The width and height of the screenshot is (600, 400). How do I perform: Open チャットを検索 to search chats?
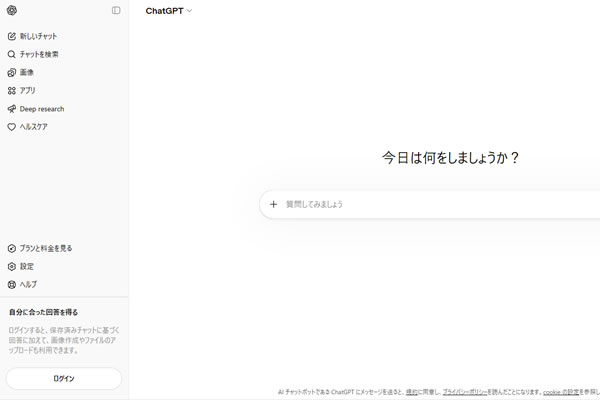point(39,54)
